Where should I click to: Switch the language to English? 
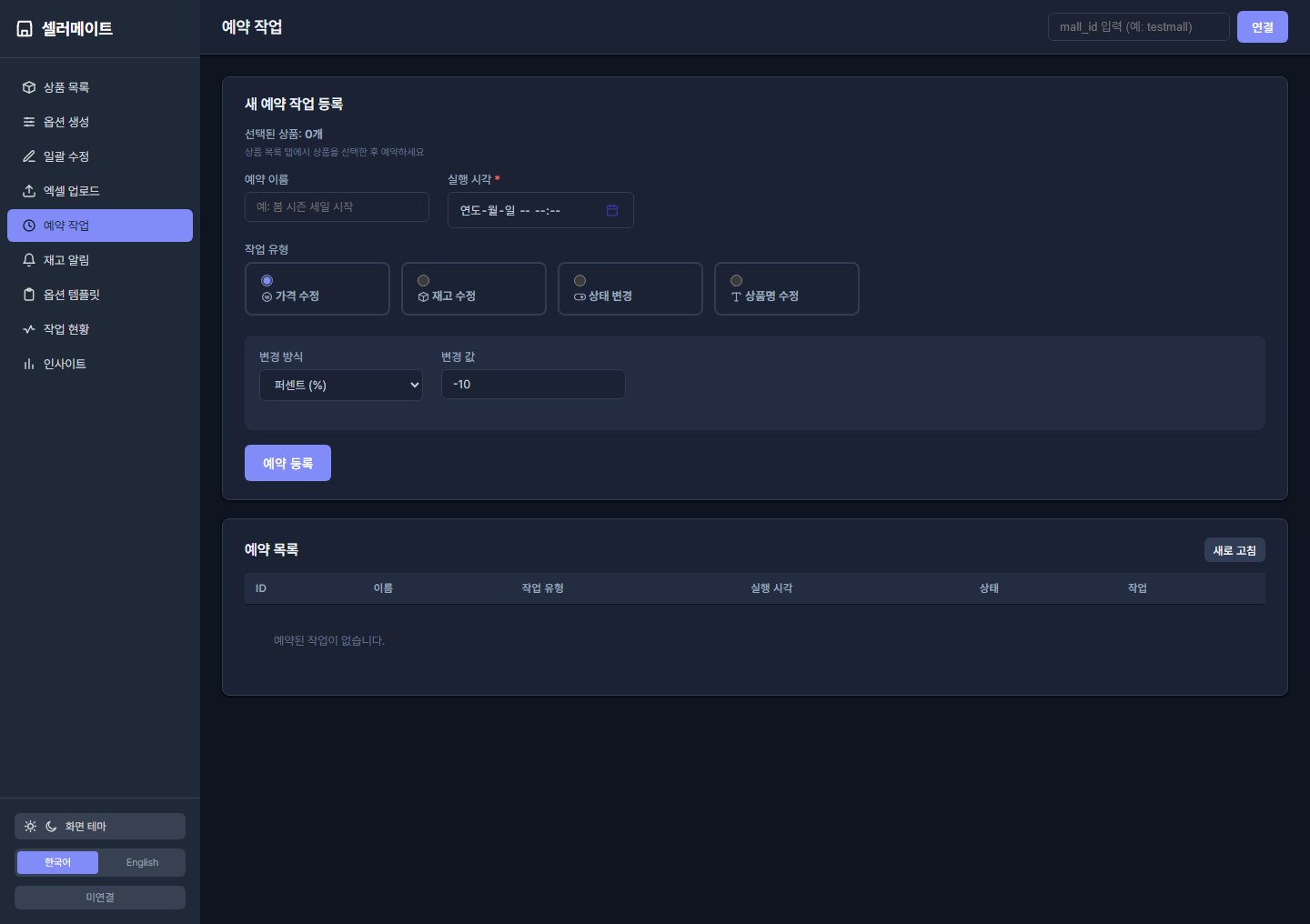tap(142, 862)
